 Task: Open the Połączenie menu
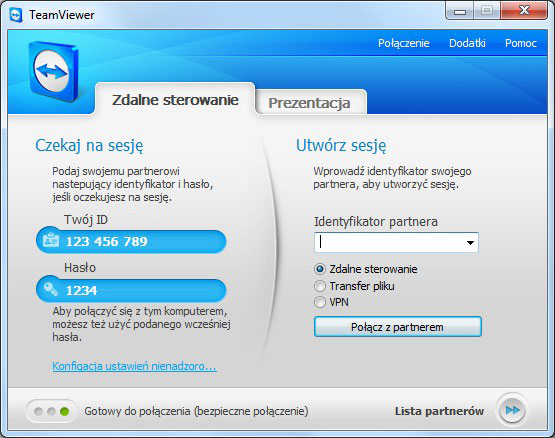(x=404, y=43)
